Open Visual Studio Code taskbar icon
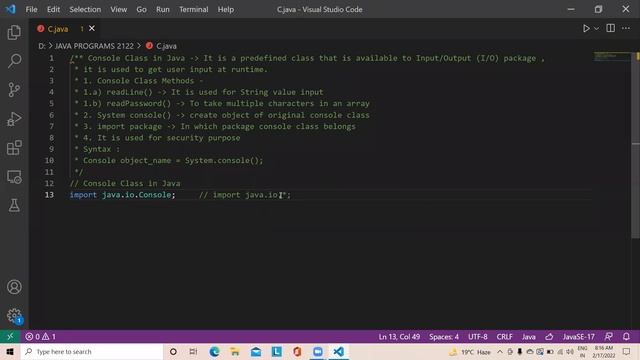Image resolution: width=640 pixels, height=360 pixels. 338,351
